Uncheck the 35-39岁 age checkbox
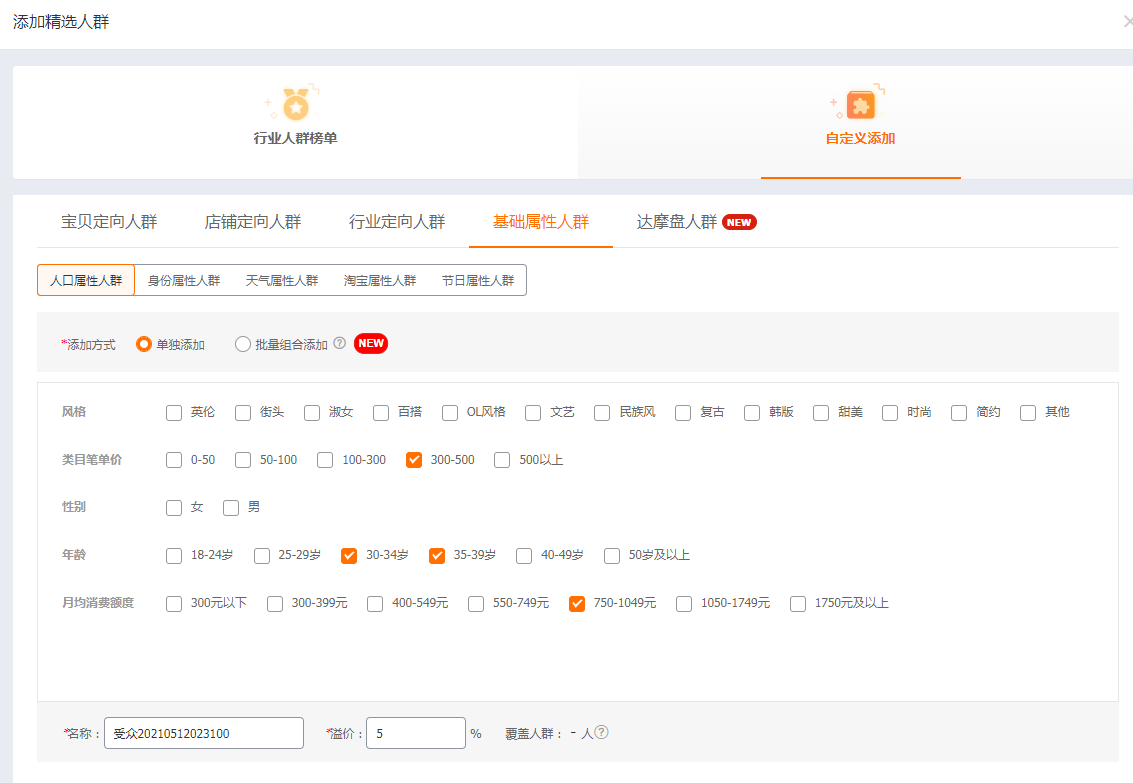1133x783 pixels. coord(436,555)
